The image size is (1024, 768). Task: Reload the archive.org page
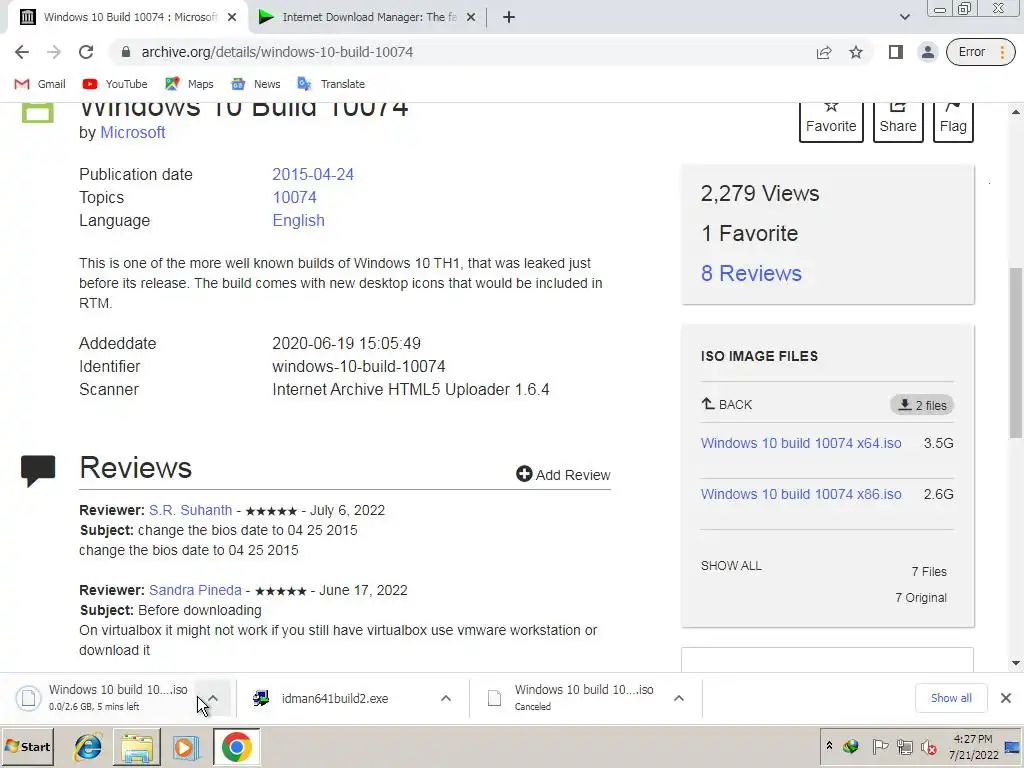tap(86, 52)
